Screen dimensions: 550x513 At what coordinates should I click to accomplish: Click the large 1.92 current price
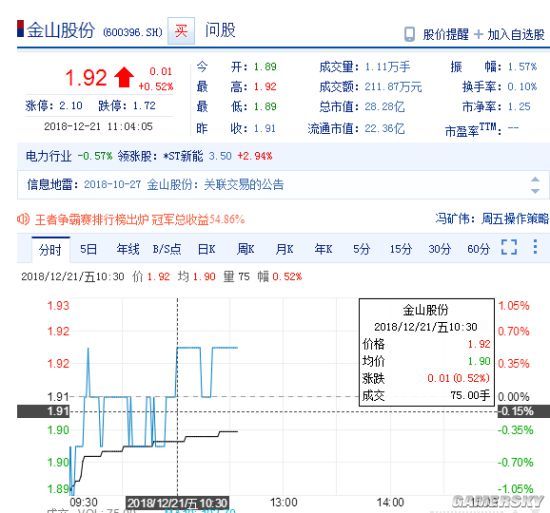86,77
